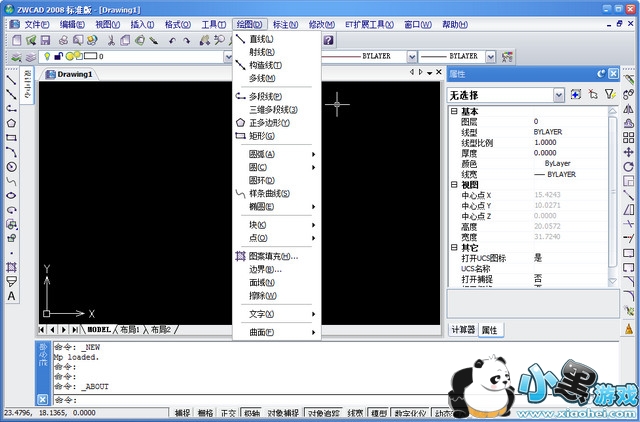Open the 文件(F) menu
Image resolution: width=640 pixels, height=422 pixels.
(37, 24)
